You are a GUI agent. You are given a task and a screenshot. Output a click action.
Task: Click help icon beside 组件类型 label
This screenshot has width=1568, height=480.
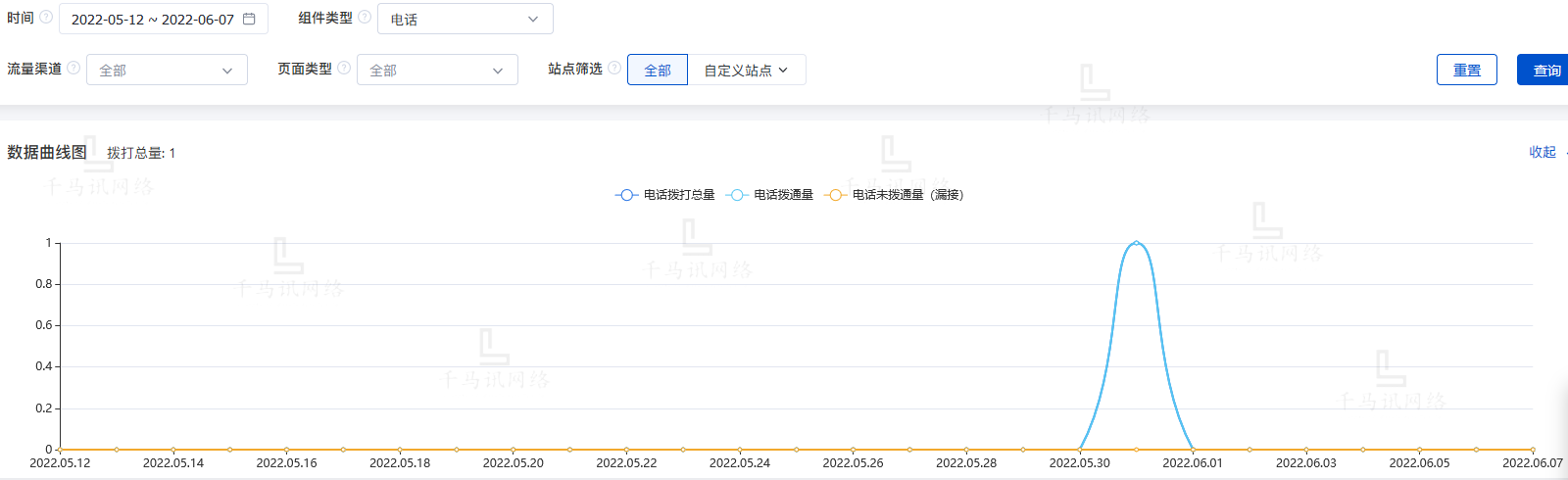[365, 18]
